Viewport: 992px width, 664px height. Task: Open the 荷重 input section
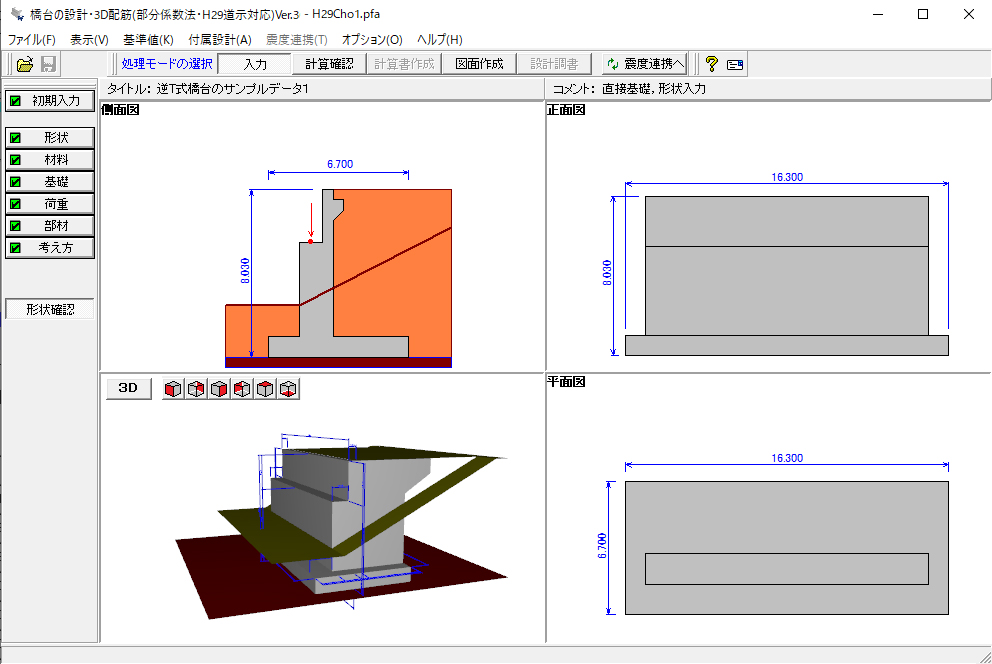pos(50,204)
